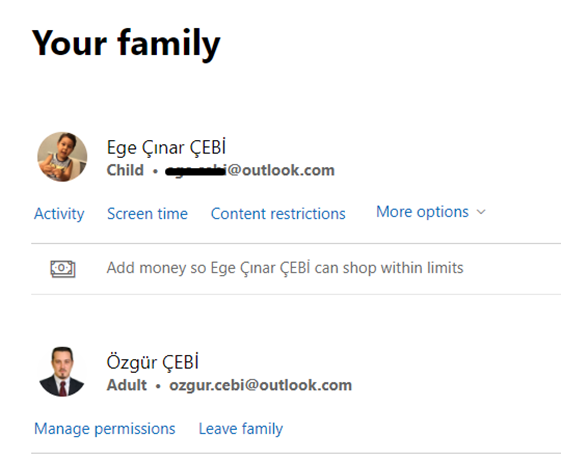Open Ege Çınar ÇEBİ's profile photo
Screen dimensions: 561x461
pos(62,157)
